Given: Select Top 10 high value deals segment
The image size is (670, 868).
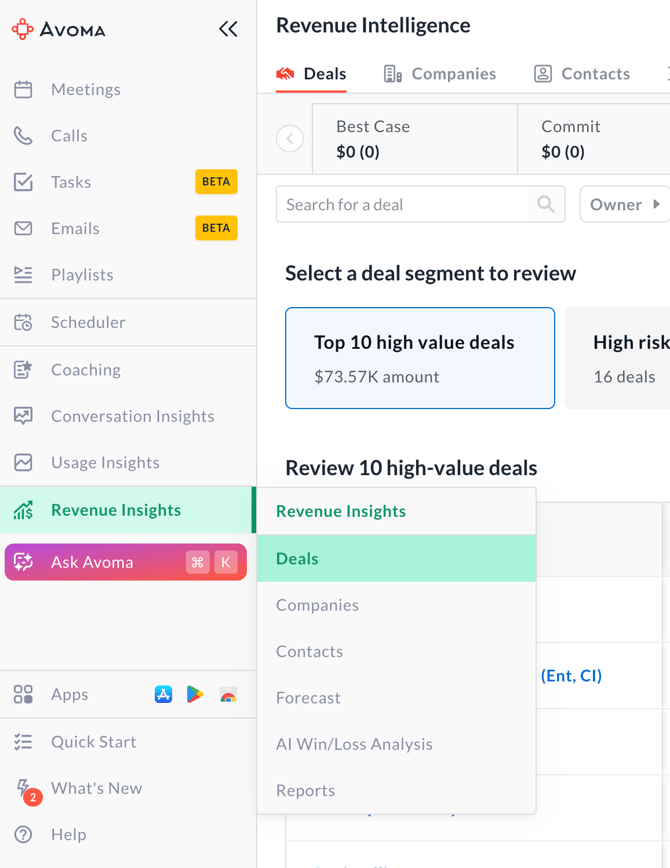Looking at the screenshot, I should [x=420, y=358].
